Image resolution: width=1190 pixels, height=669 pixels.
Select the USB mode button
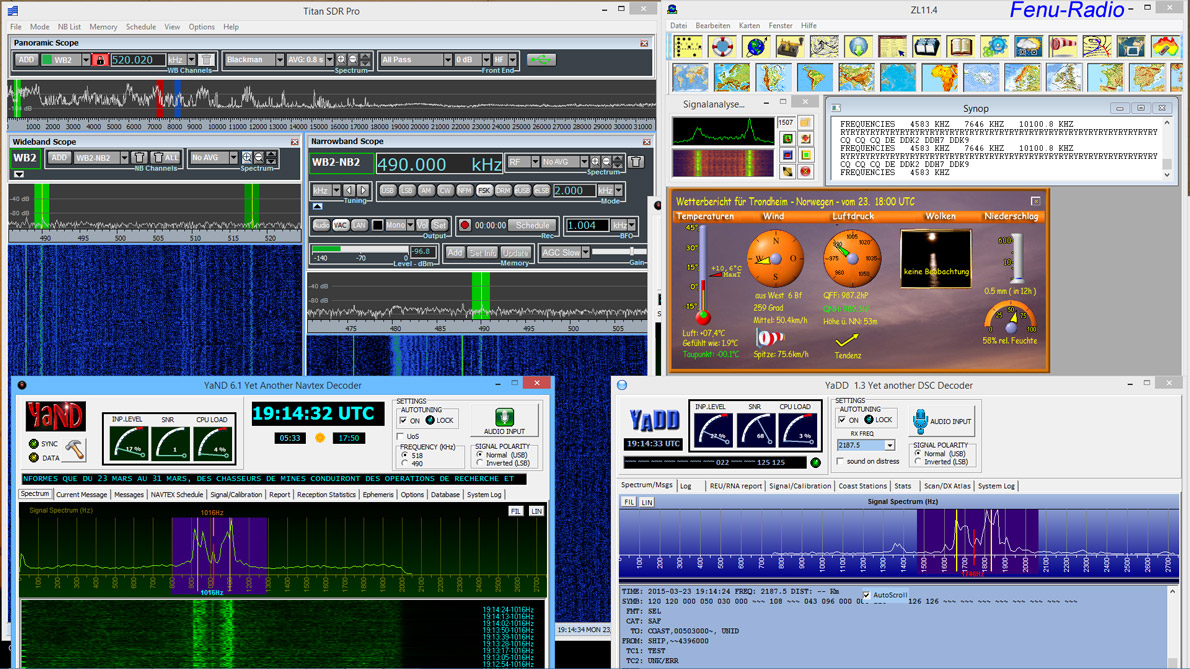point(387,190)
